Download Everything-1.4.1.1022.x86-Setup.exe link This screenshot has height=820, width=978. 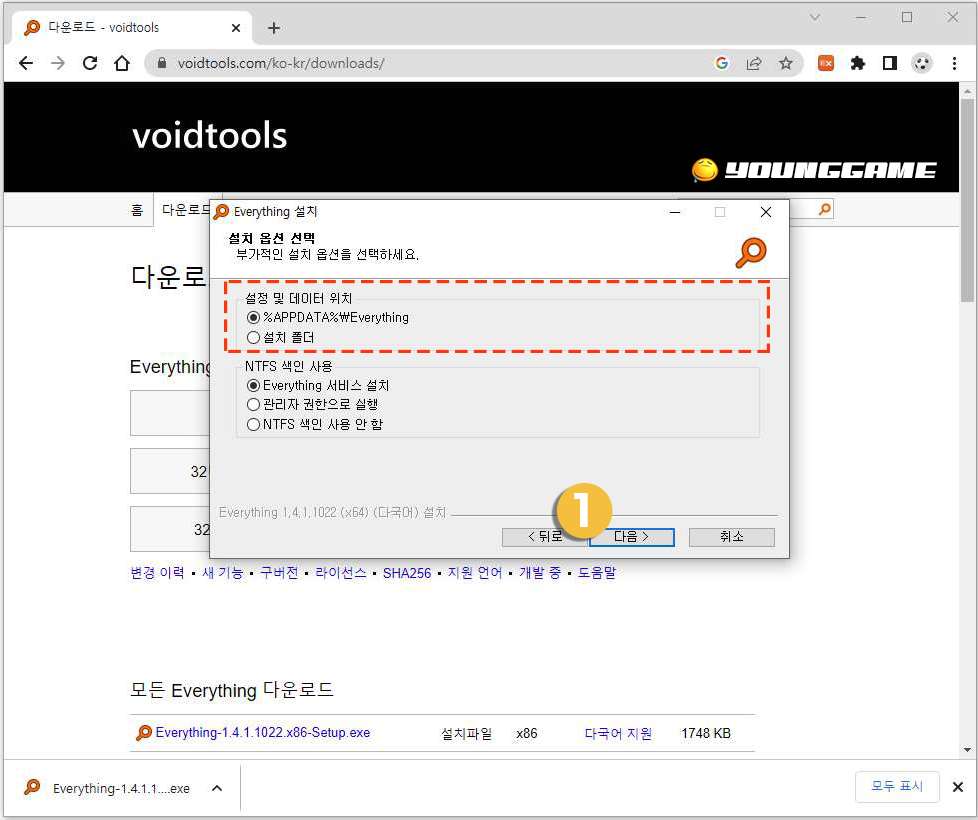[x=263, y=733]
